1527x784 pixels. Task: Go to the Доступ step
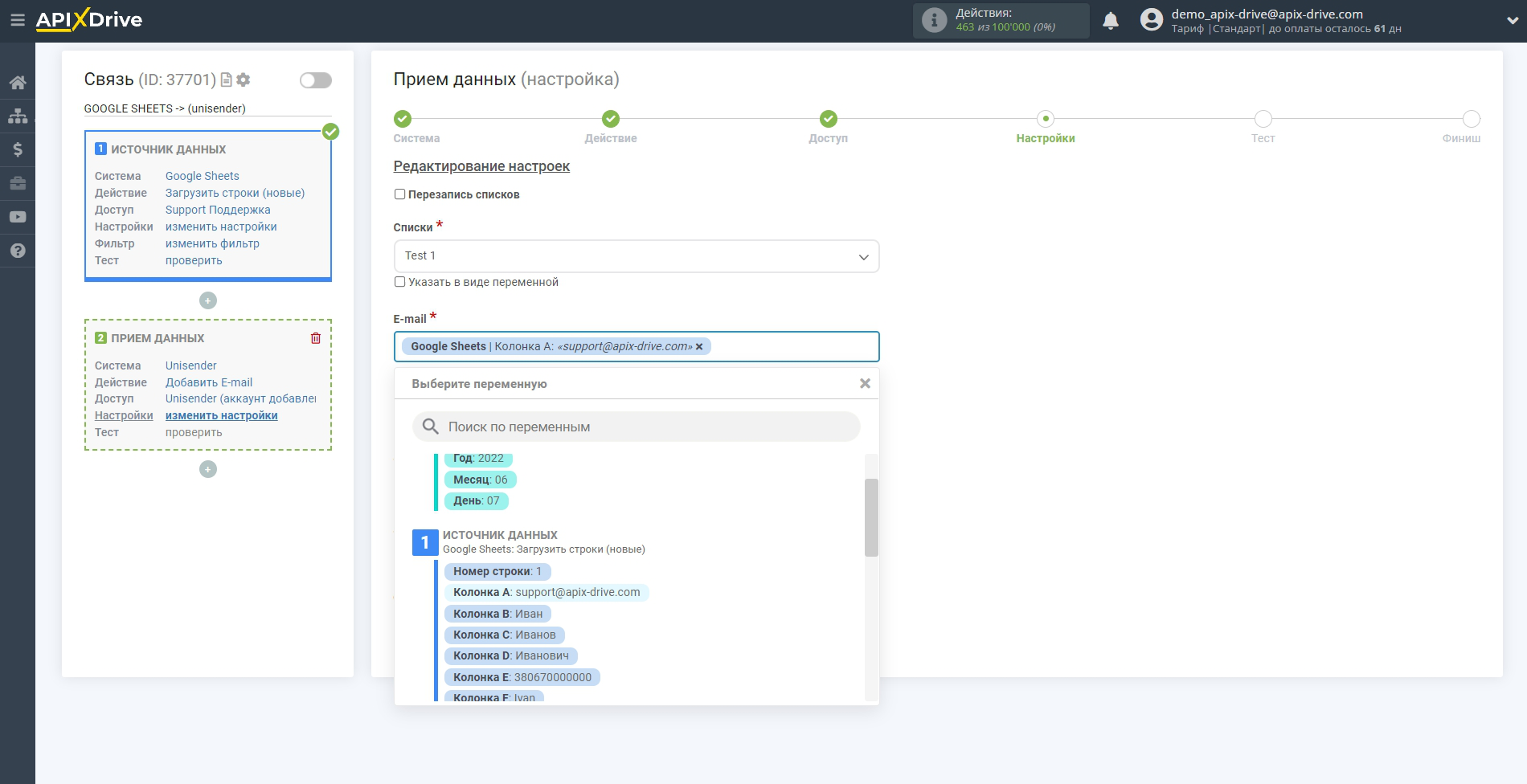[x=829, y=119]
